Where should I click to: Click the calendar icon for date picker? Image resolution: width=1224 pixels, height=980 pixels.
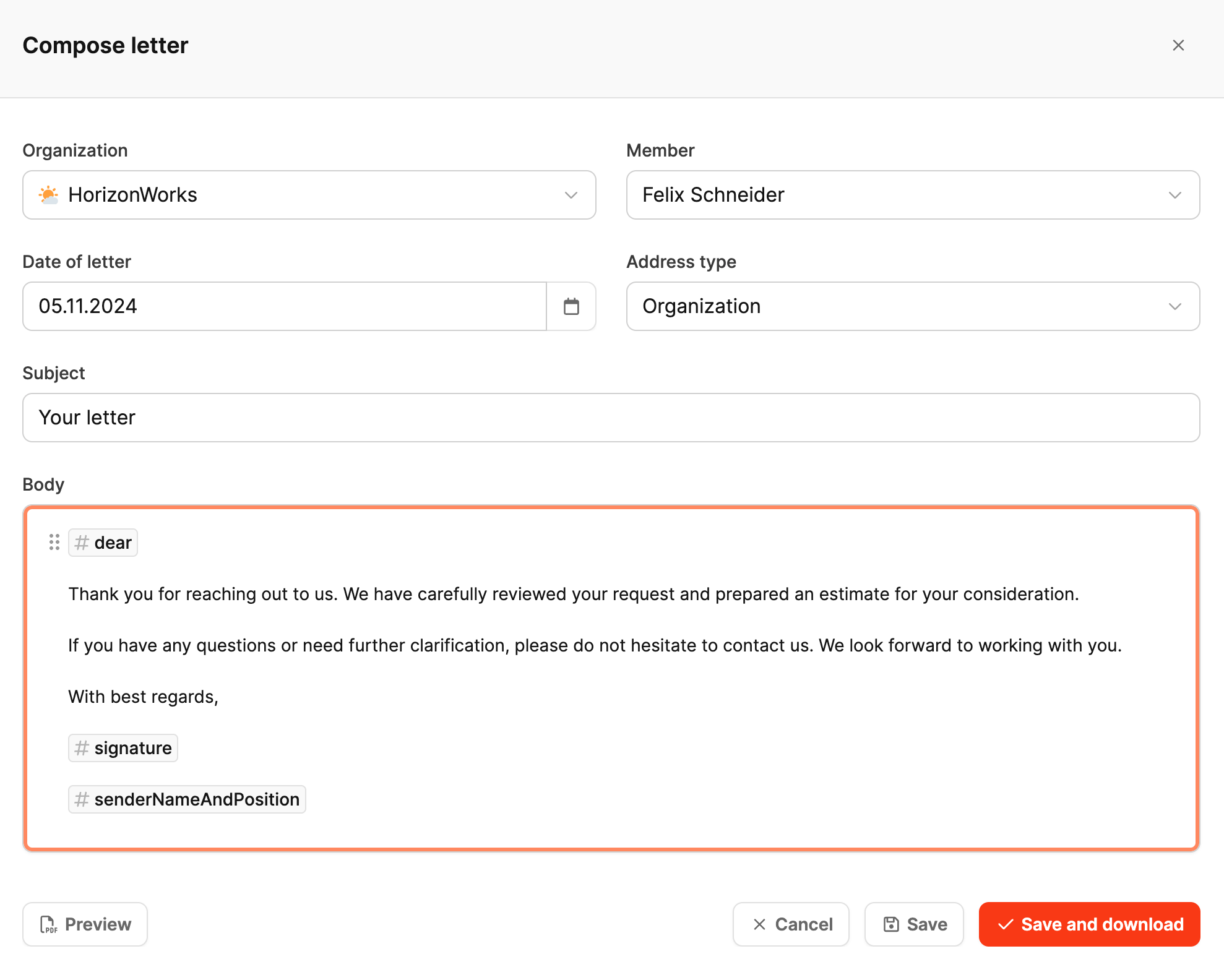pyautogui.click(x=571, y=306)
